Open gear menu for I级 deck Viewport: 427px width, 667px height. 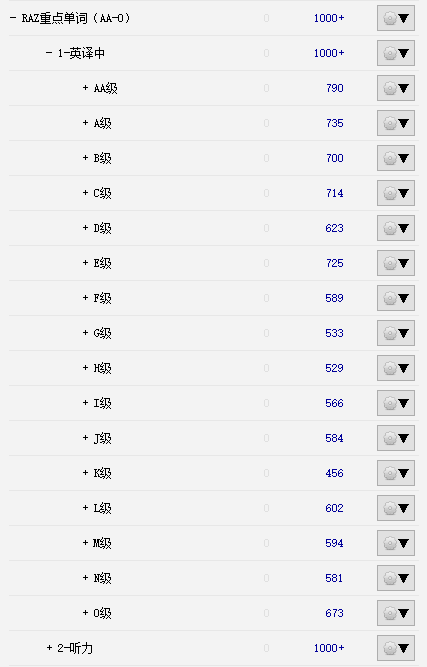[396, 403]
